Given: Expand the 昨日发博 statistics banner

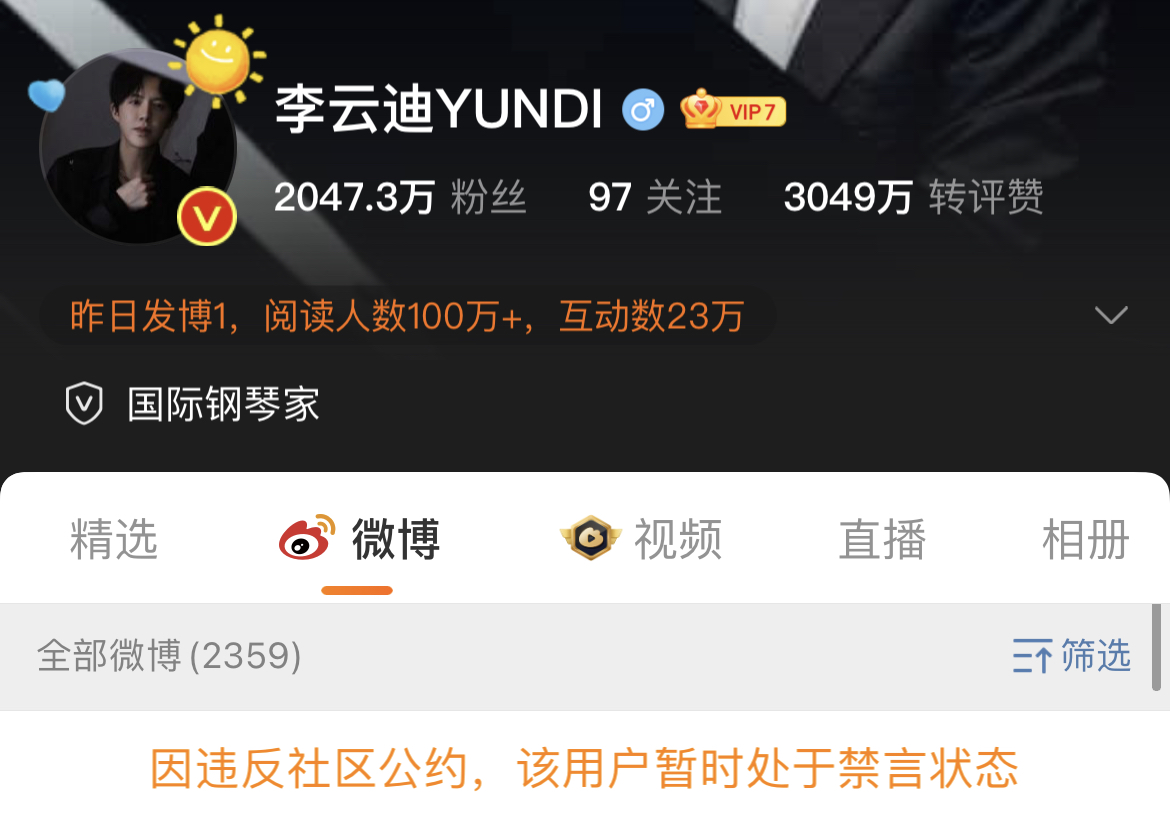Looking at the screenshot, I should [x=407, y=316].
